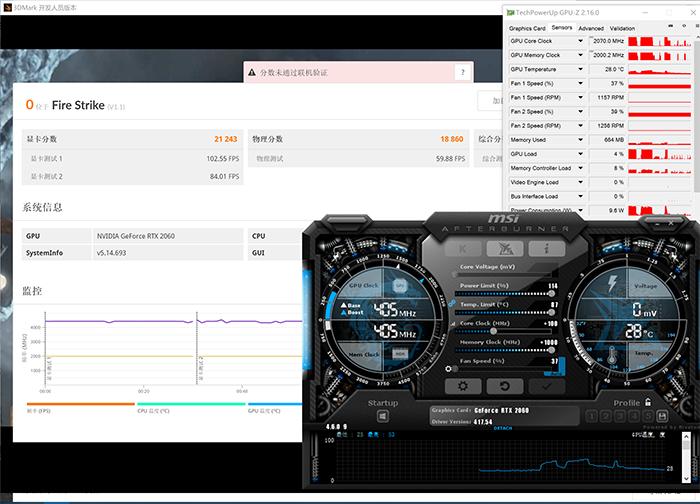
Task: Minimize the MSI Afterburner window
Action: 656,224
